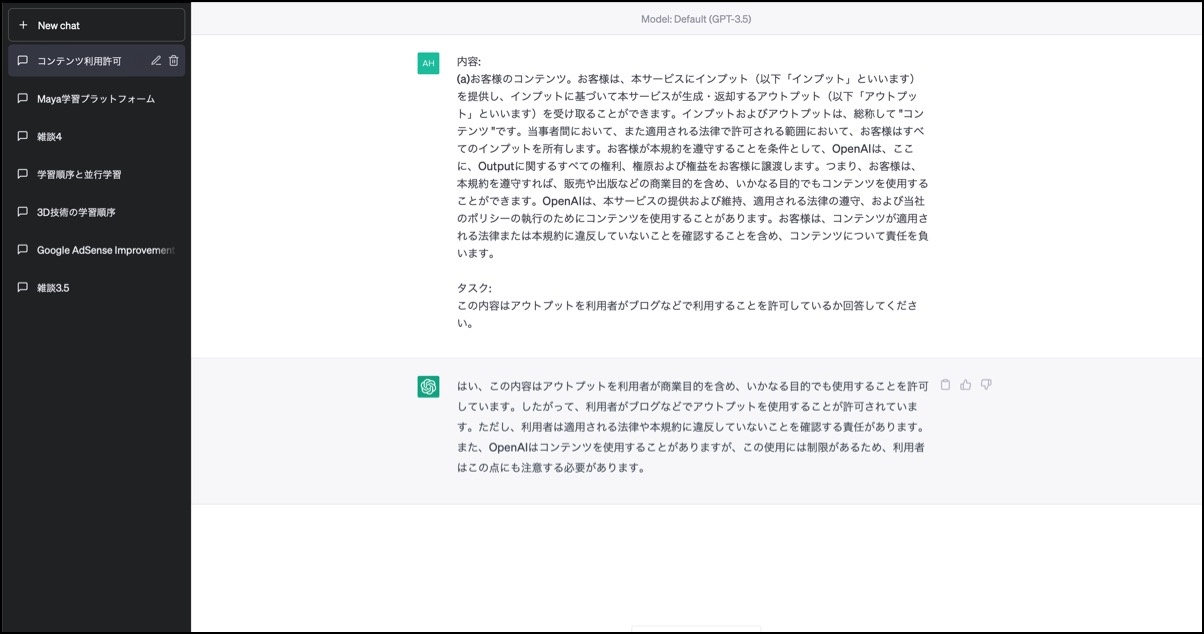Viewport: 1204px width, 634px height.
Task: Start a New chat
Action: 96,25
